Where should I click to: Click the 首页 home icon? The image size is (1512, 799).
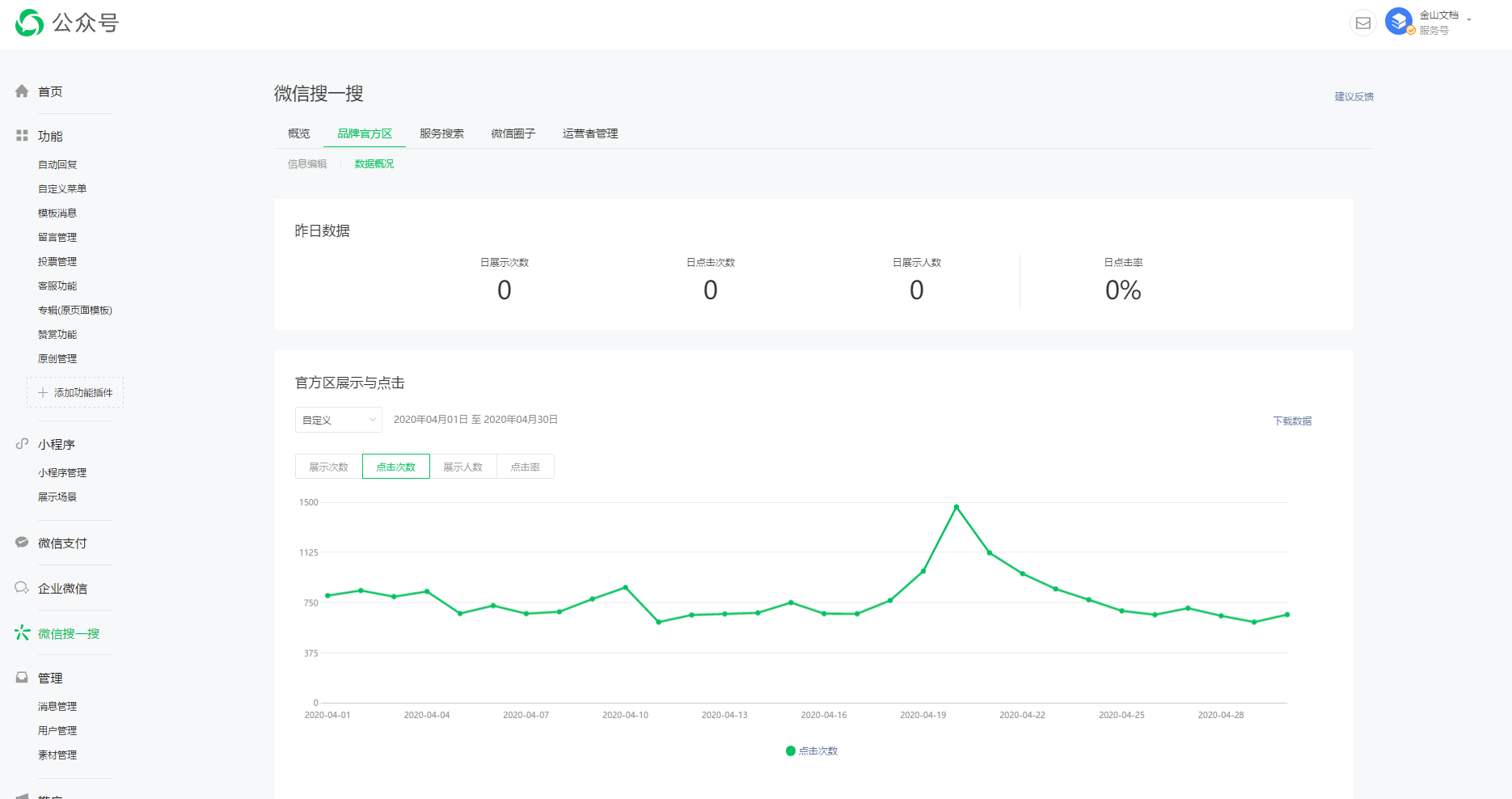click(22, 91)
